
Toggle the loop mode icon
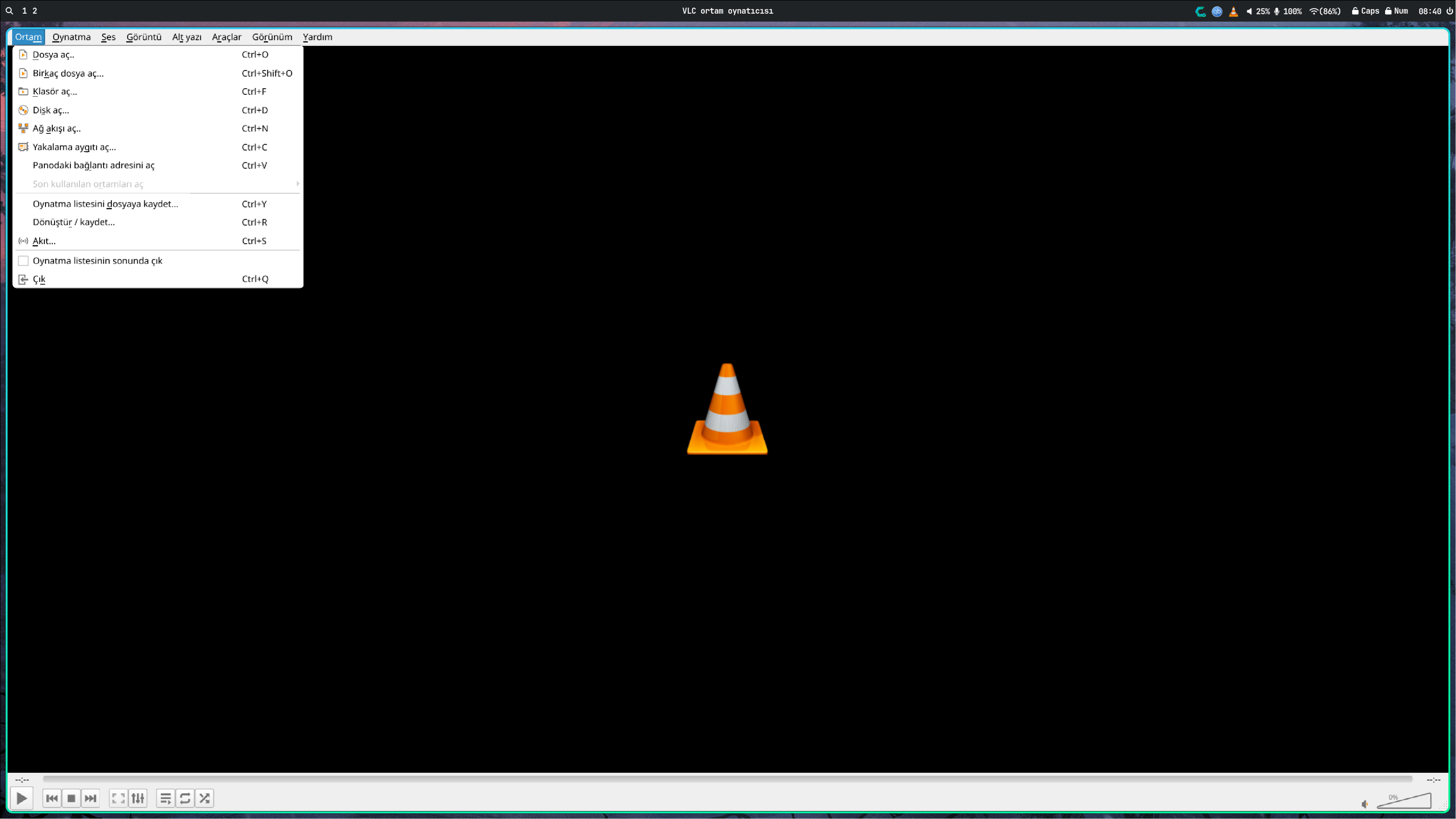[185, 798]
